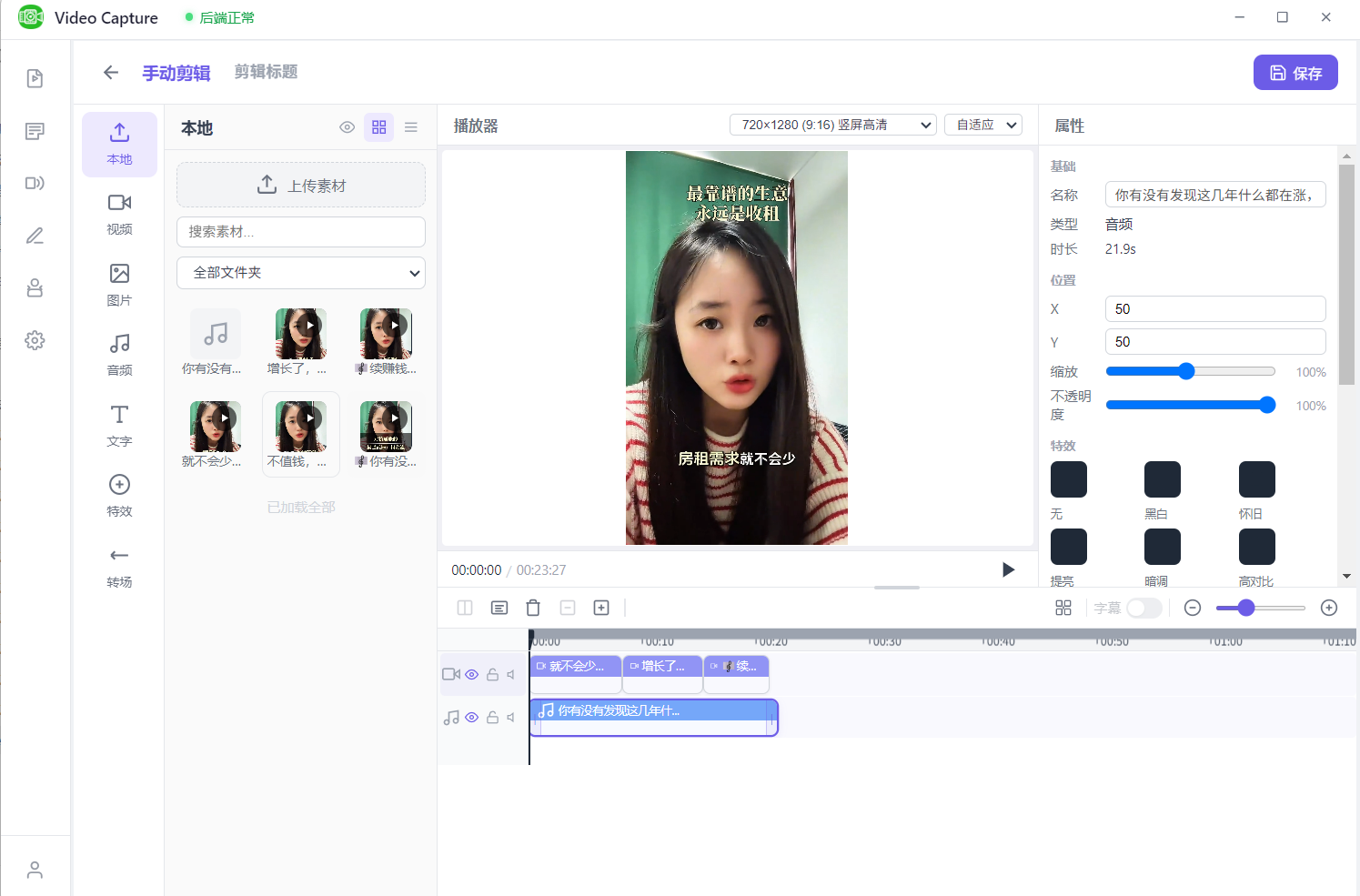Adjust the 不透明度 opacity slider
The height and width of the screenshot is (896, 1360).
coord(1190,405)
